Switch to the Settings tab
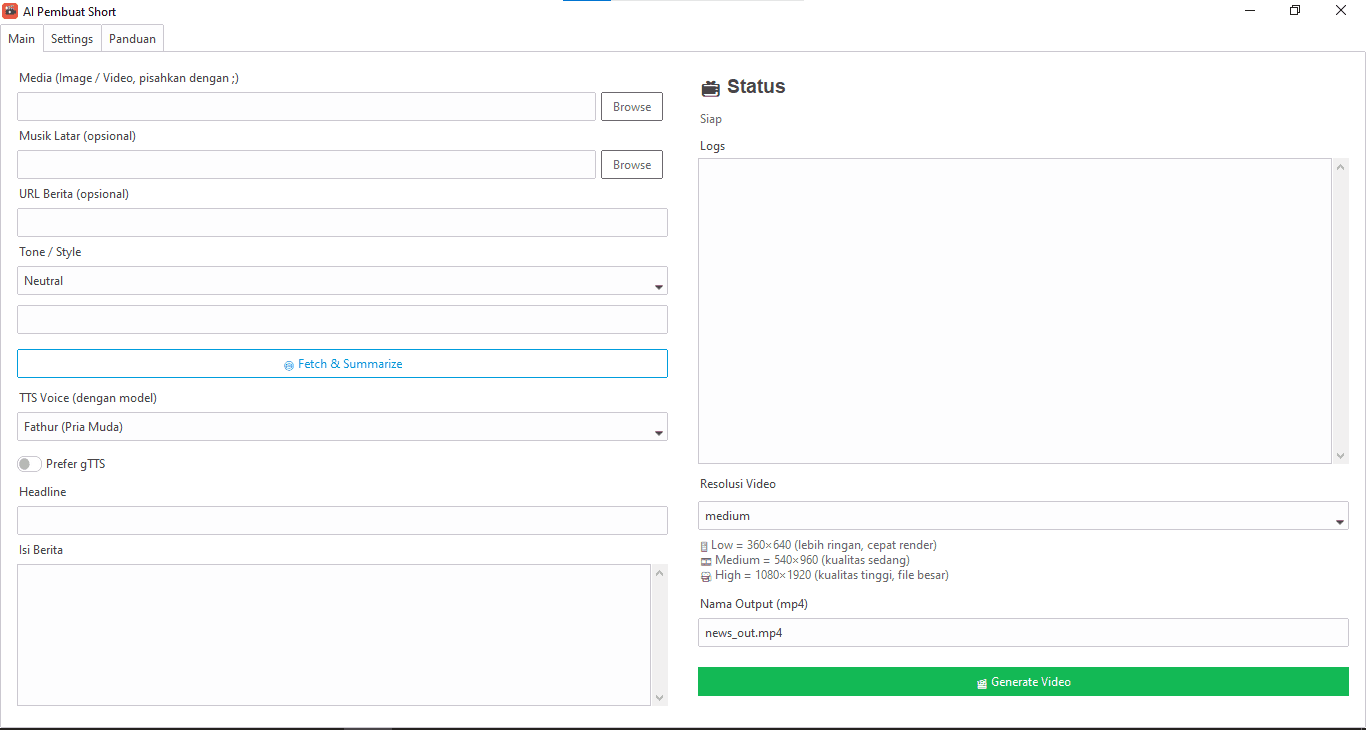1366x730 pixels. click(x=71, y=38)
